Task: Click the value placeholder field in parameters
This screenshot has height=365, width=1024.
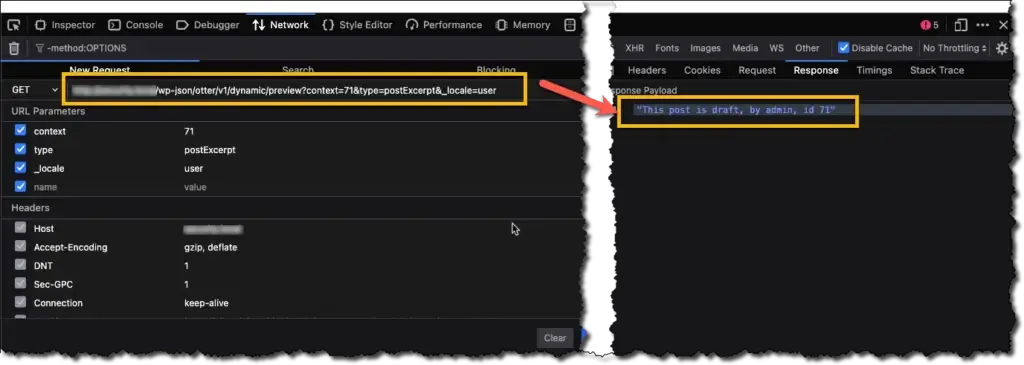Action: 195,187
